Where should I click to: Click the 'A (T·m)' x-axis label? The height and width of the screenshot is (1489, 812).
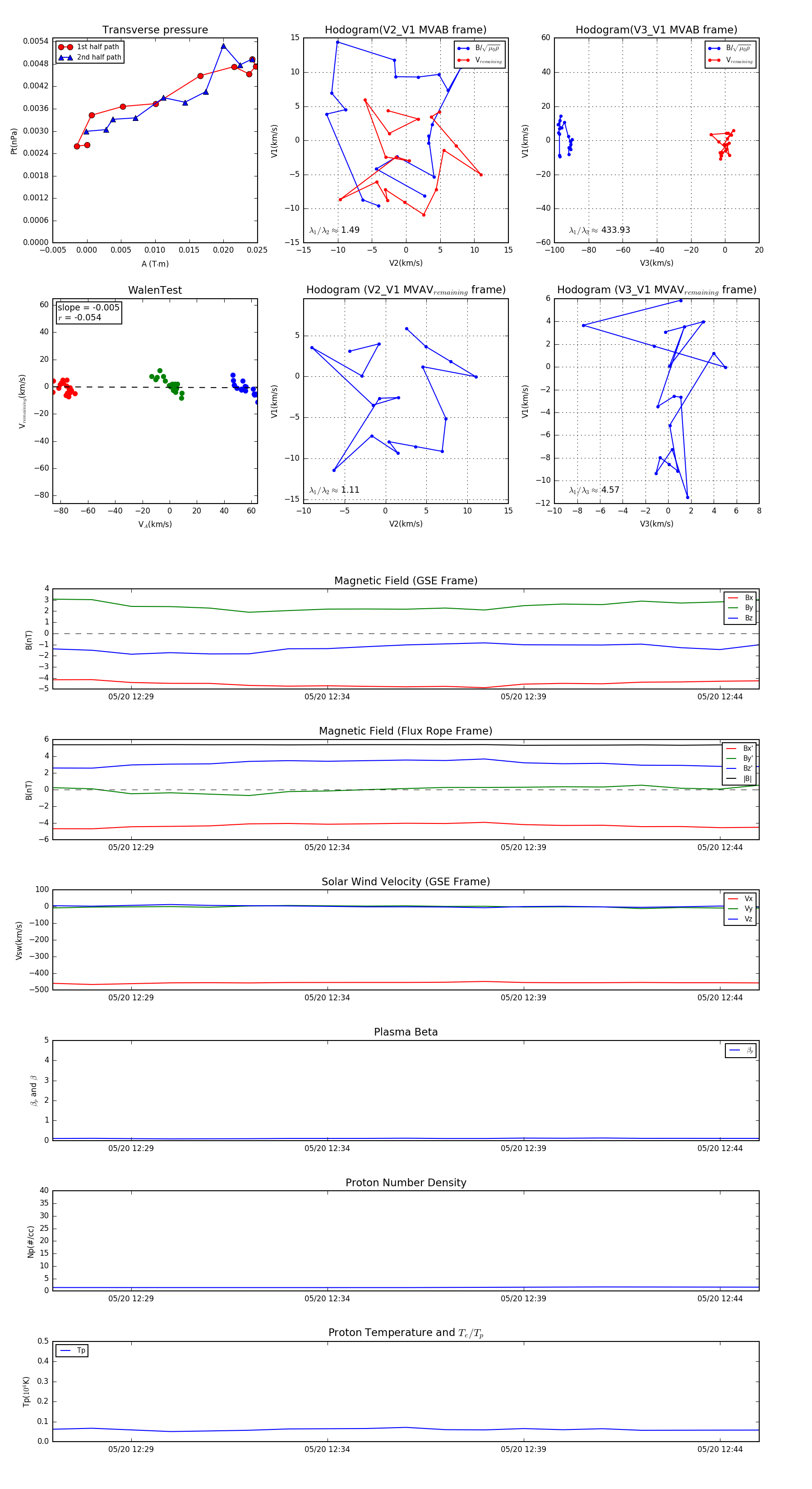pyautogui.click(x=155, y=264)
